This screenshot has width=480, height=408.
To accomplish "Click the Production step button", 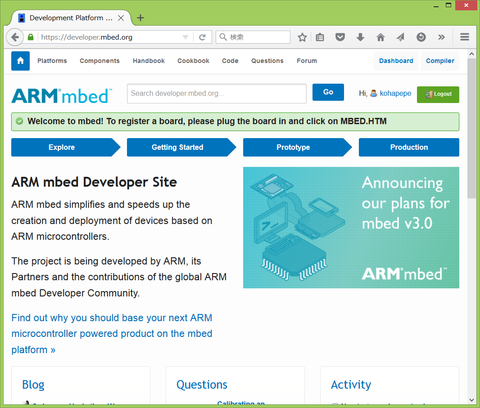I will click(409, 147).
